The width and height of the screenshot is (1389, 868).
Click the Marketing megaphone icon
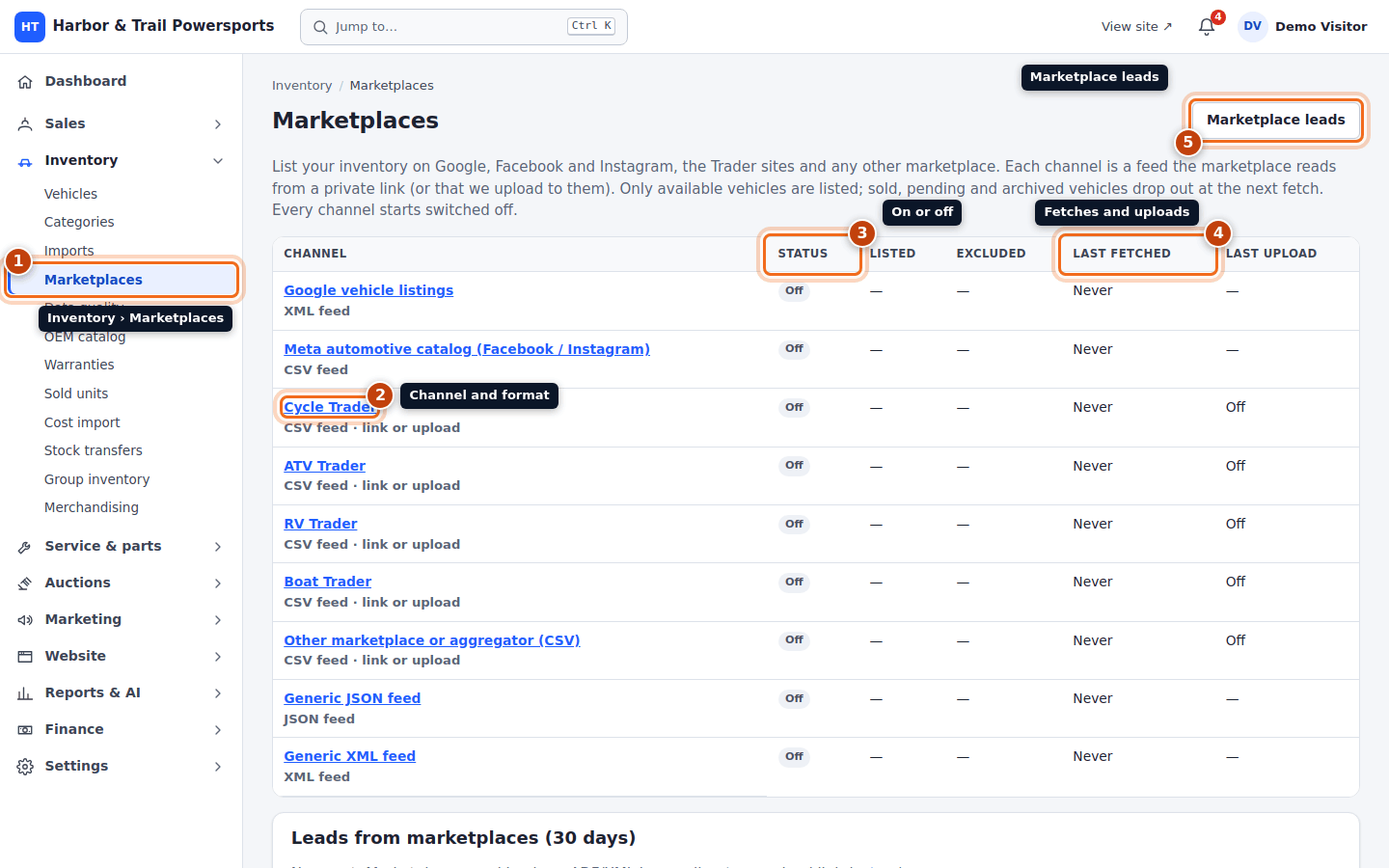[x=25, y=620]
